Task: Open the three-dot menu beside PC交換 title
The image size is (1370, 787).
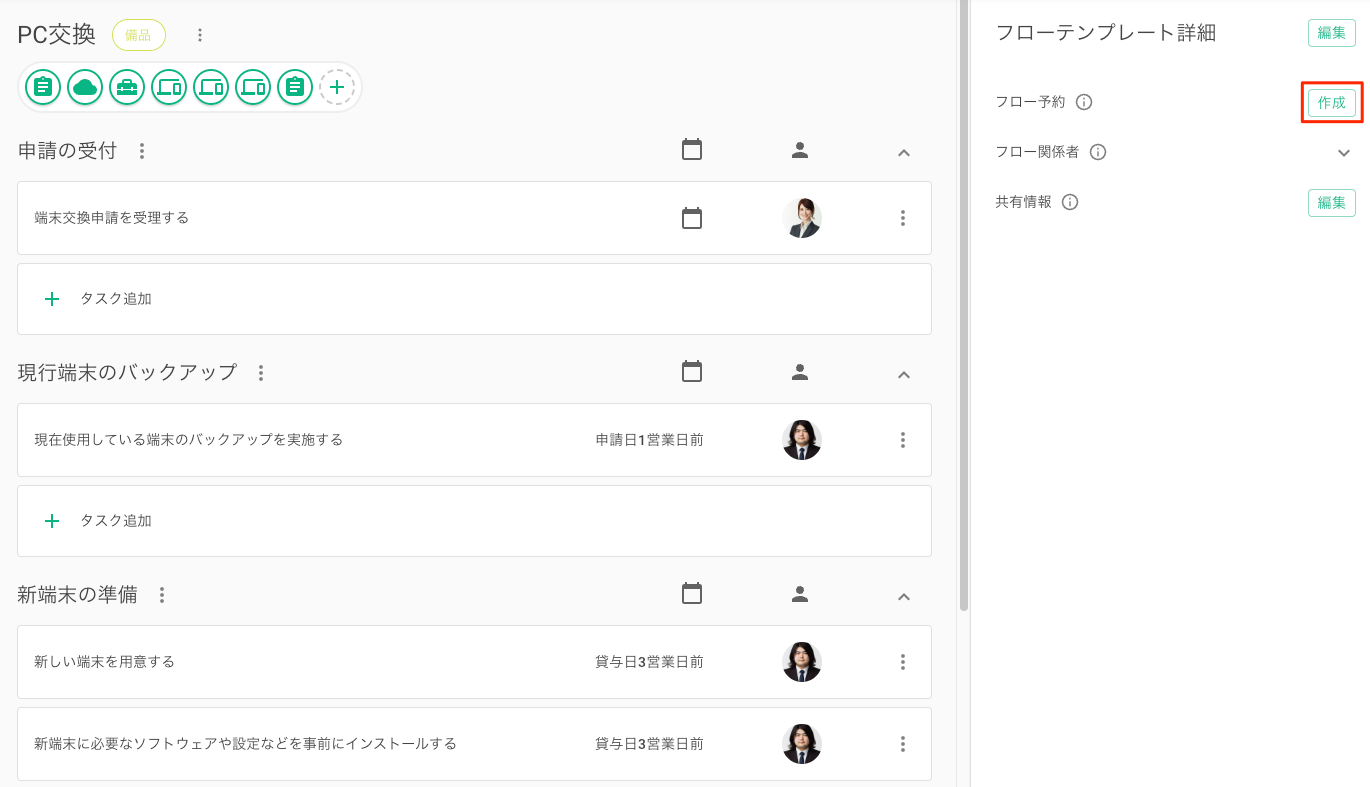Action: [x=200, y=35]
